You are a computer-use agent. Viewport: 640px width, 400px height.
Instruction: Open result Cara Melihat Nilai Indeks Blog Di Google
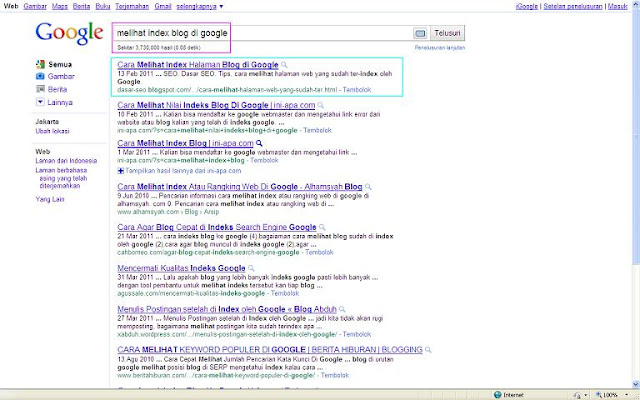pyautogui.click(x=216, y=105)
